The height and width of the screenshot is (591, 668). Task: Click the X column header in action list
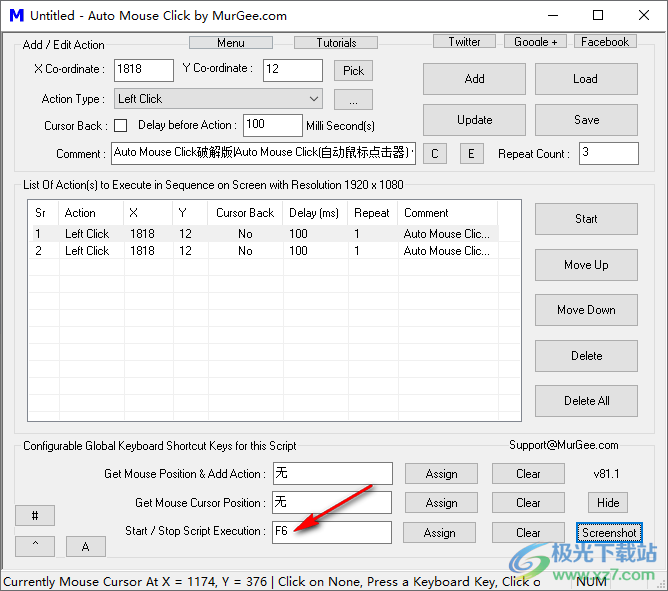pyautogui.click(x=148, y=213)
